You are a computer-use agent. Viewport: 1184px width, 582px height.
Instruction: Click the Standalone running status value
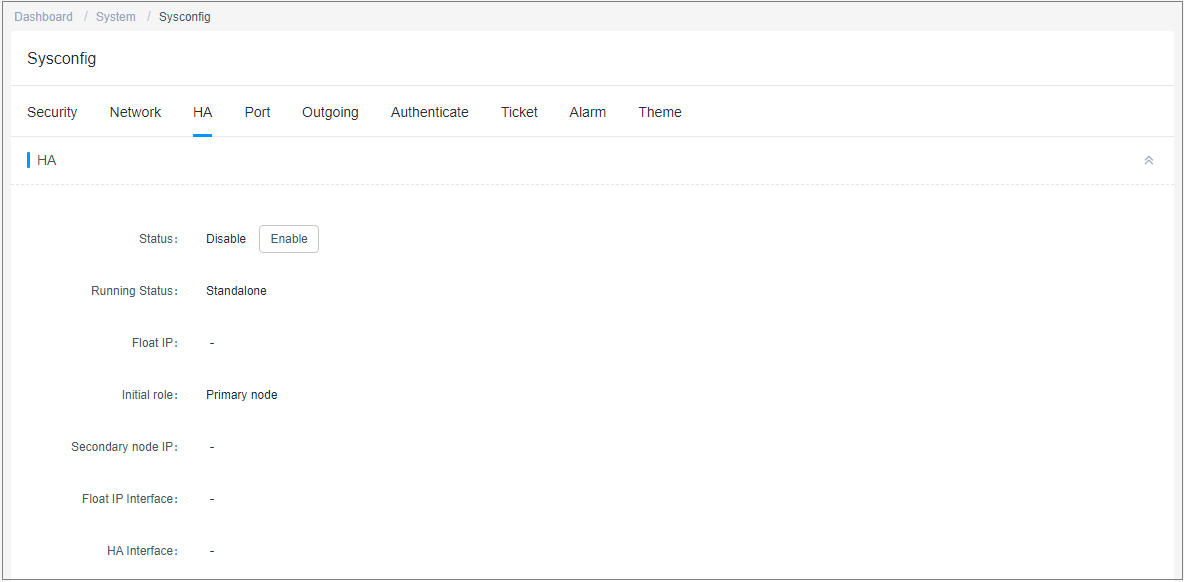236,291
